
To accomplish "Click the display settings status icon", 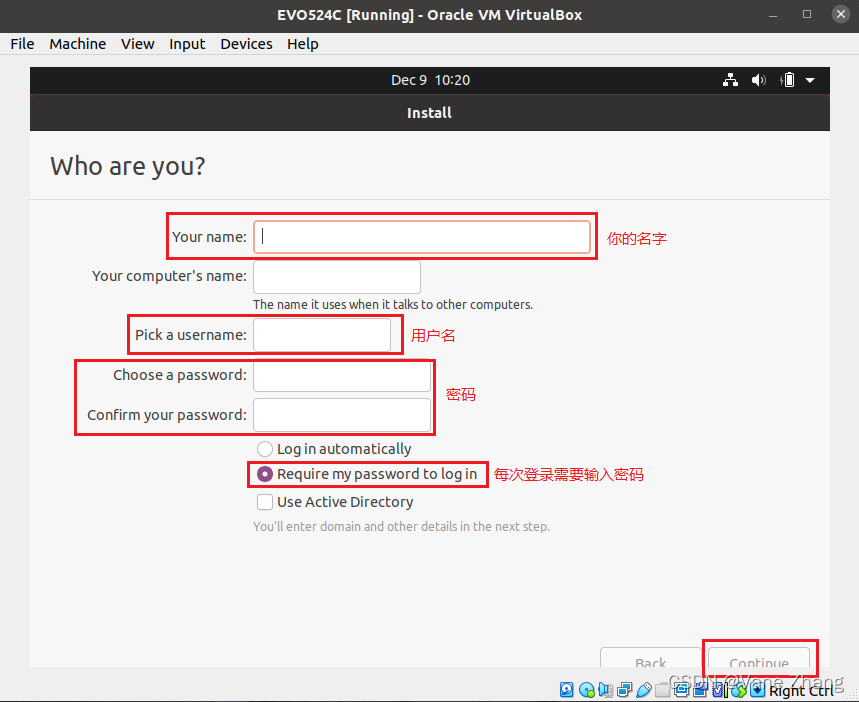I will 681,689.
